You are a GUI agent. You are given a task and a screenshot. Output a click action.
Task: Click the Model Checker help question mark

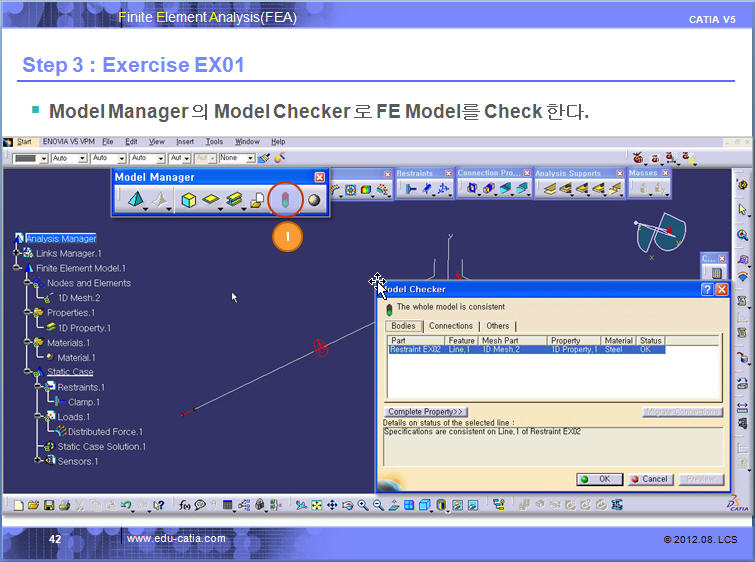tap(707, 289)
